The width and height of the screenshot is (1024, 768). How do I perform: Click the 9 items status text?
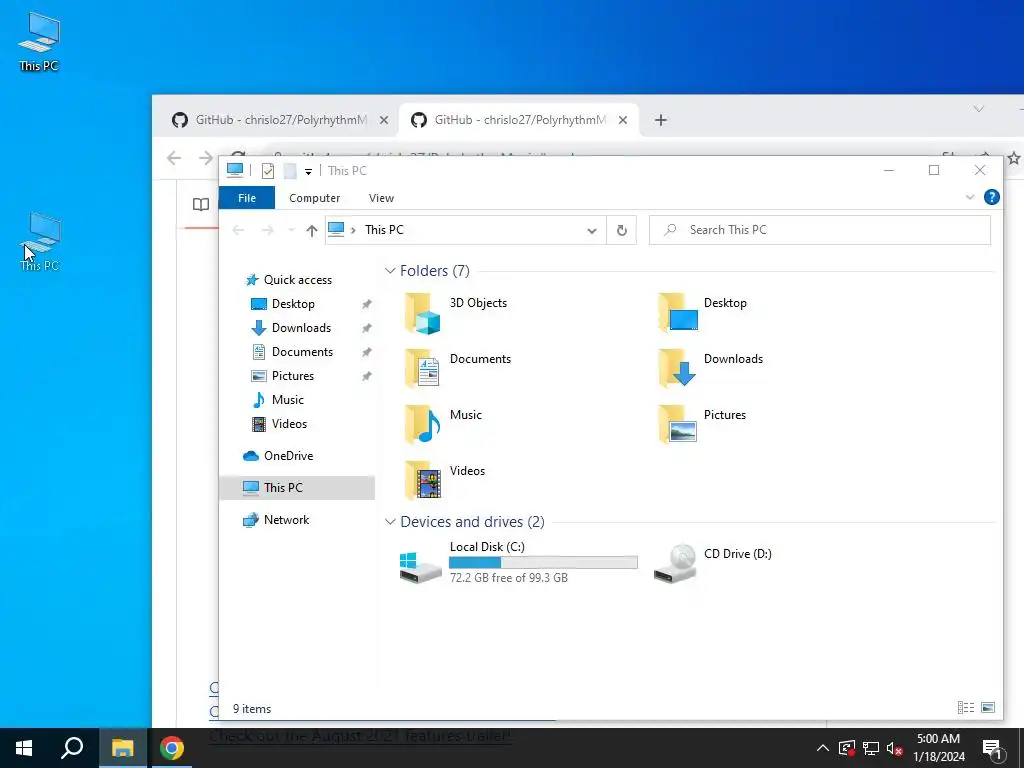tap(252, 709)
